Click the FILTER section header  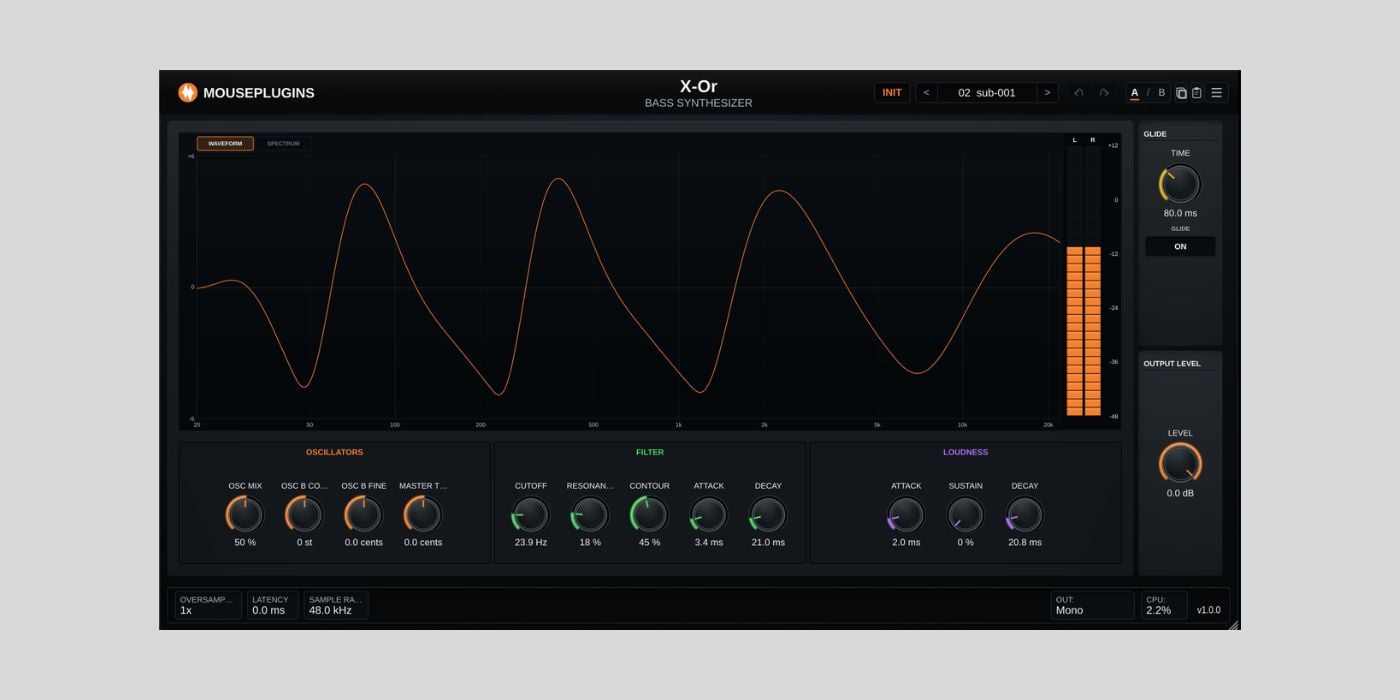pos(650,452)
